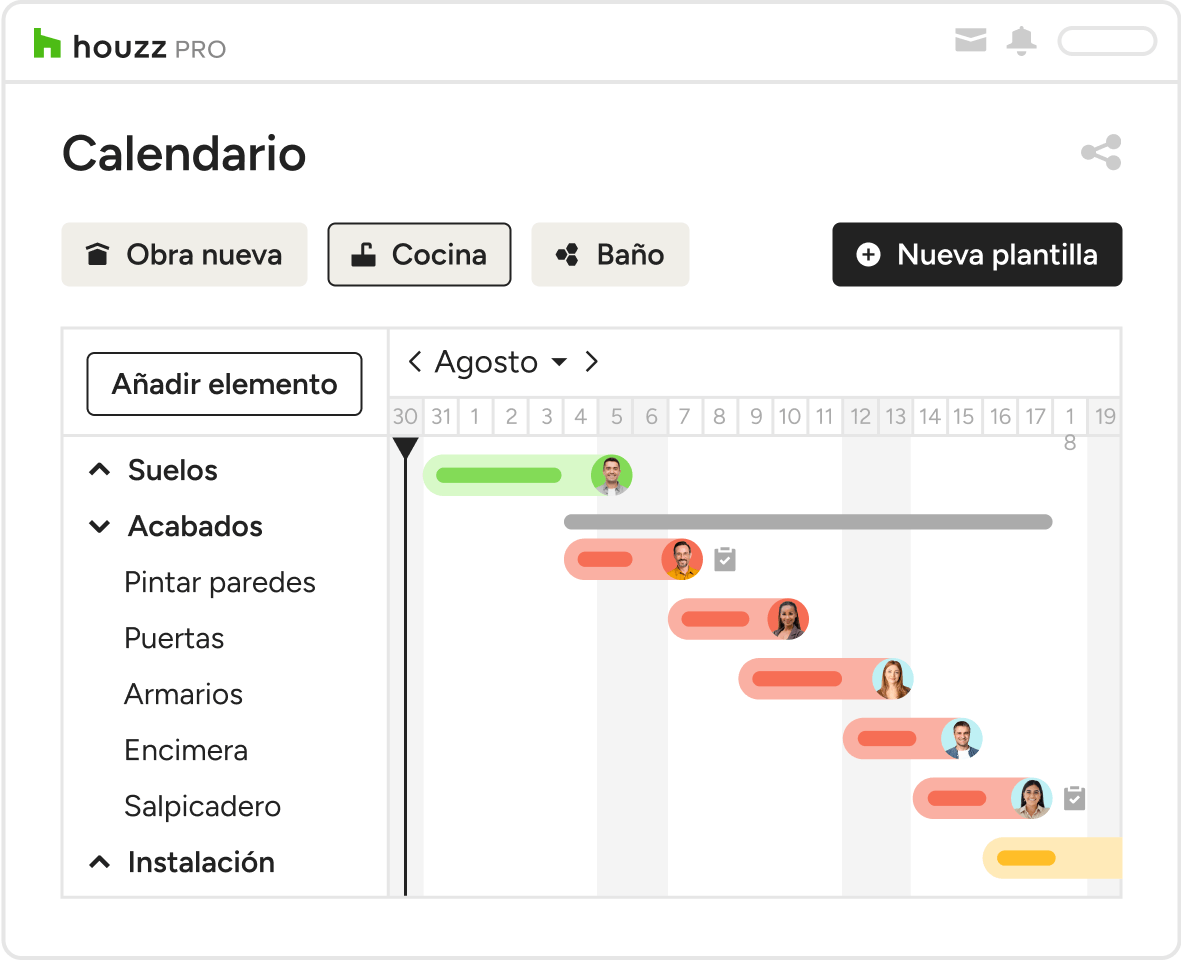This screenshot has height=960, width=1181.
Task: Click the Nueva plantilla button
Action: point(977,255)
